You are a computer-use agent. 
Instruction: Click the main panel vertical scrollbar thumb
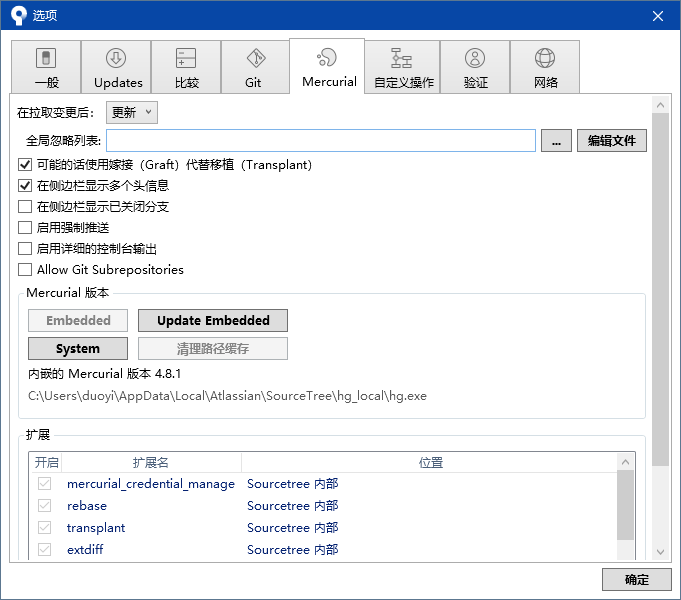(x=660, y=289)
